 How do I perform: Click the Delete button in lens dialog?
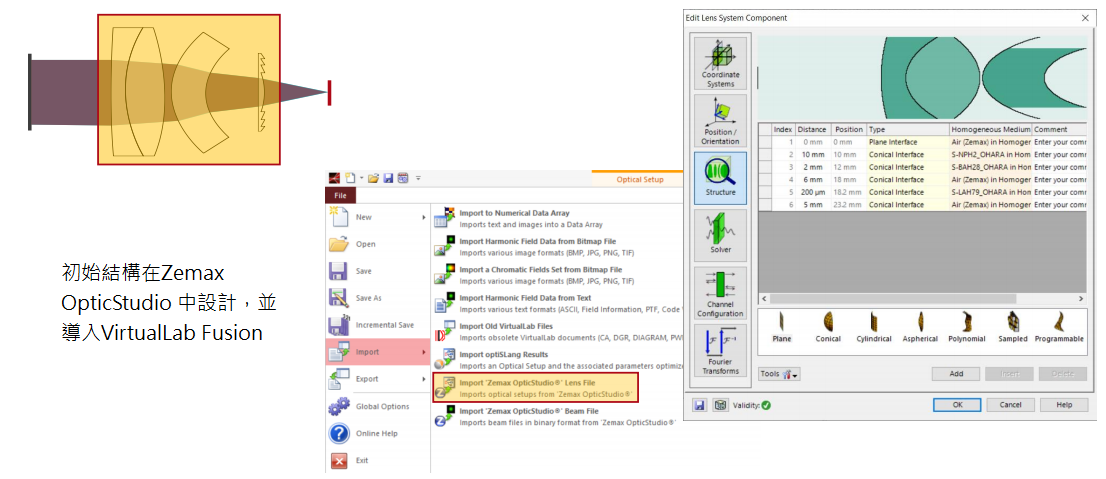(x=1063, y=374)
